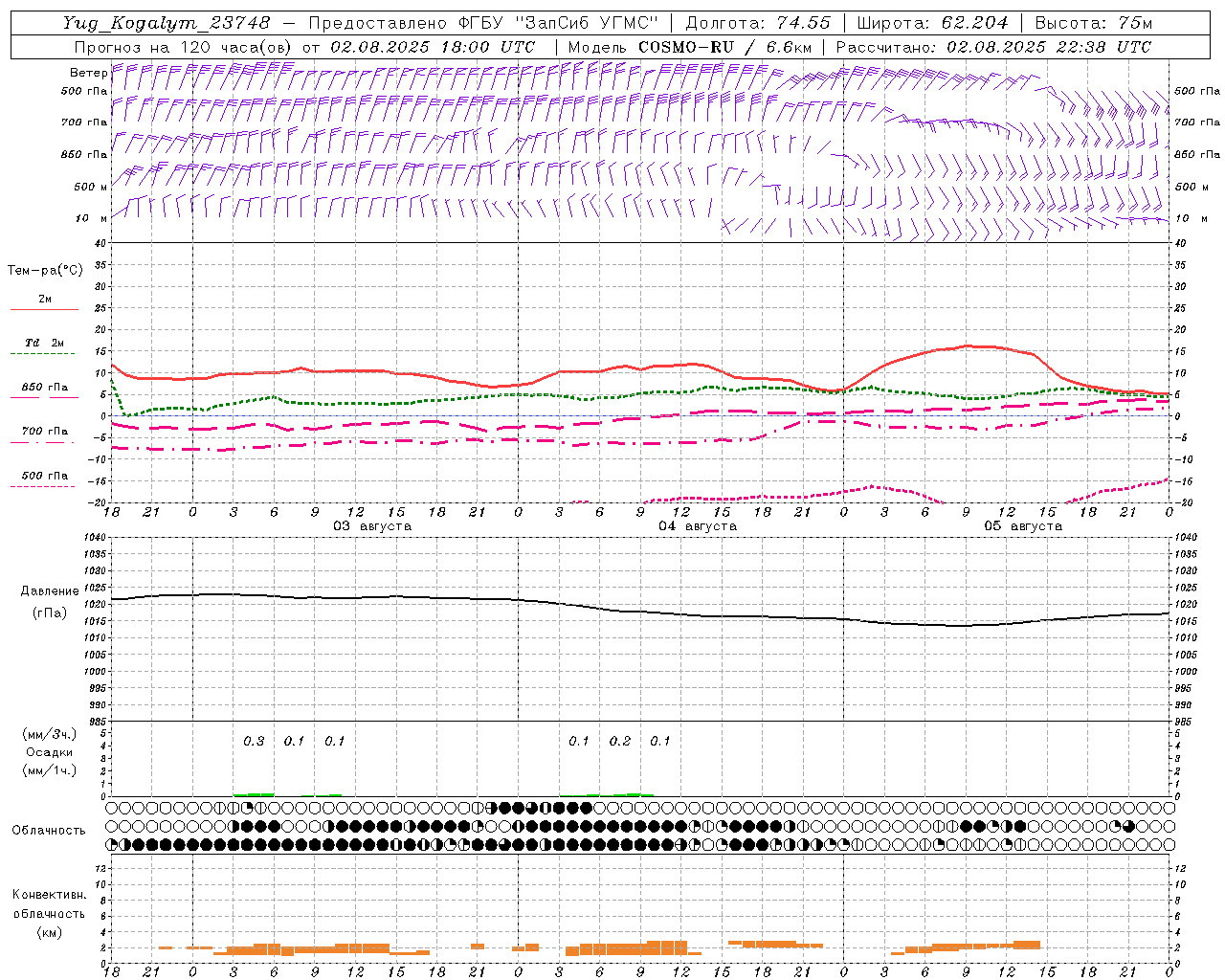The width and height of the screenshot is (1225, 980).
Task: Click the 03 августа date label
Action: [372, 526]
